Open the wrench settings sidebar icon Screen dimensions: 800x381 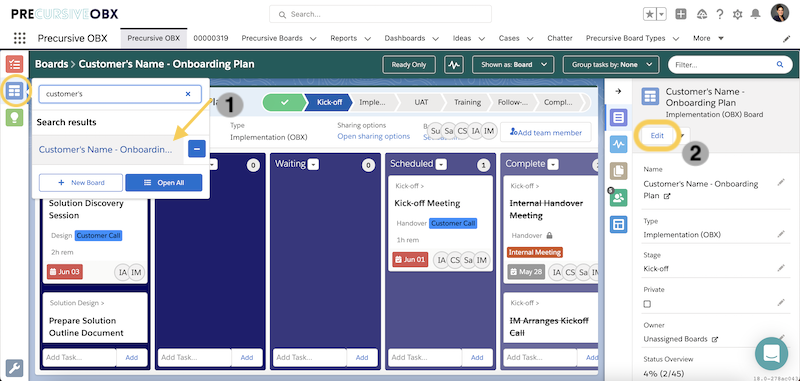[x=14, y=368]
